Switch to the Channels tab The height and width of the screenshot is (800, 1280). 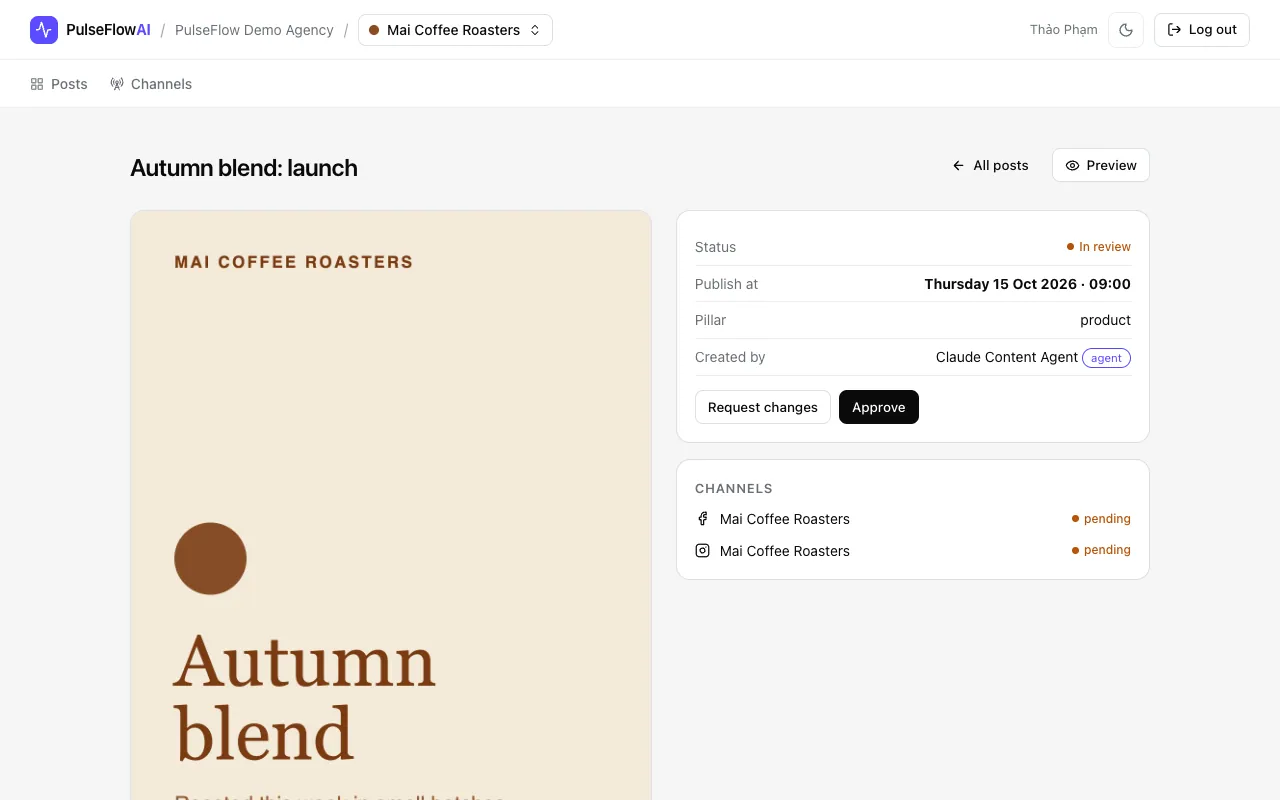[151, 84]
